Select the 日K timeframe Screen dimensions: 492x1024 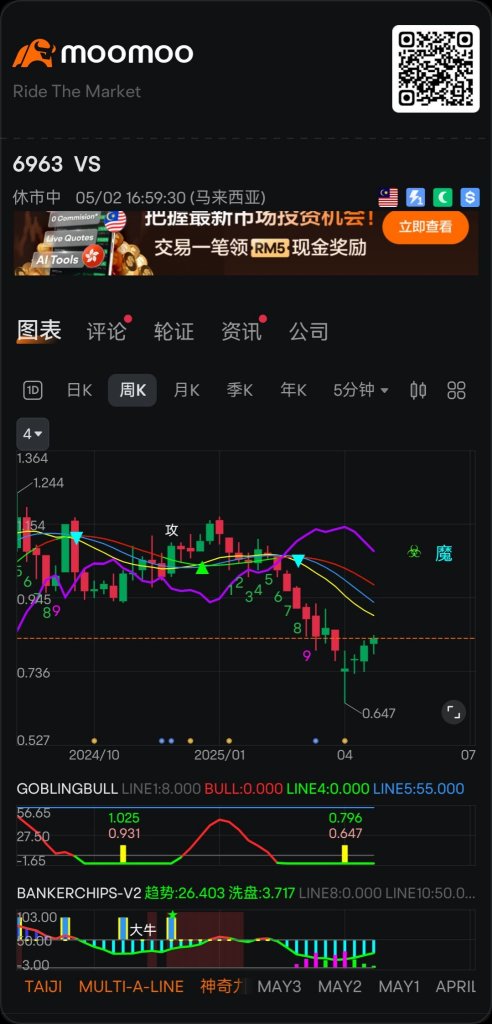point(79,391)
